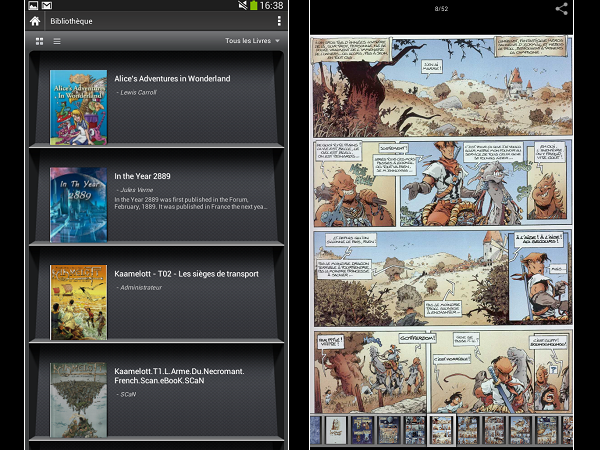Image resolution: width=600 pixels, height=450 pixels.
Task: Switch to list view layout
Action: click(57, 41)
